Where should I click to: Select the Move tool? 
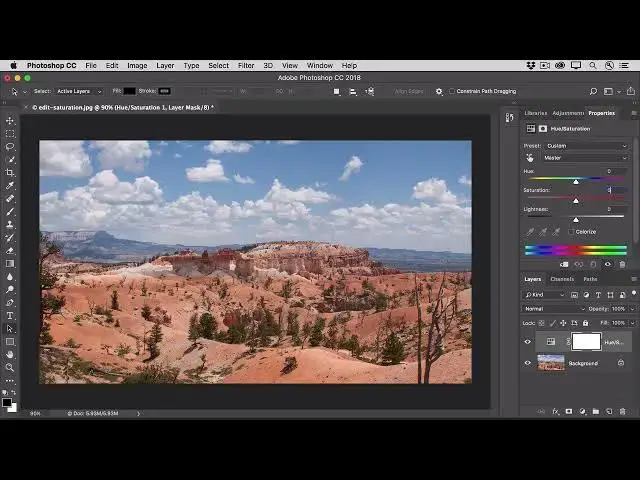(10, 121)
